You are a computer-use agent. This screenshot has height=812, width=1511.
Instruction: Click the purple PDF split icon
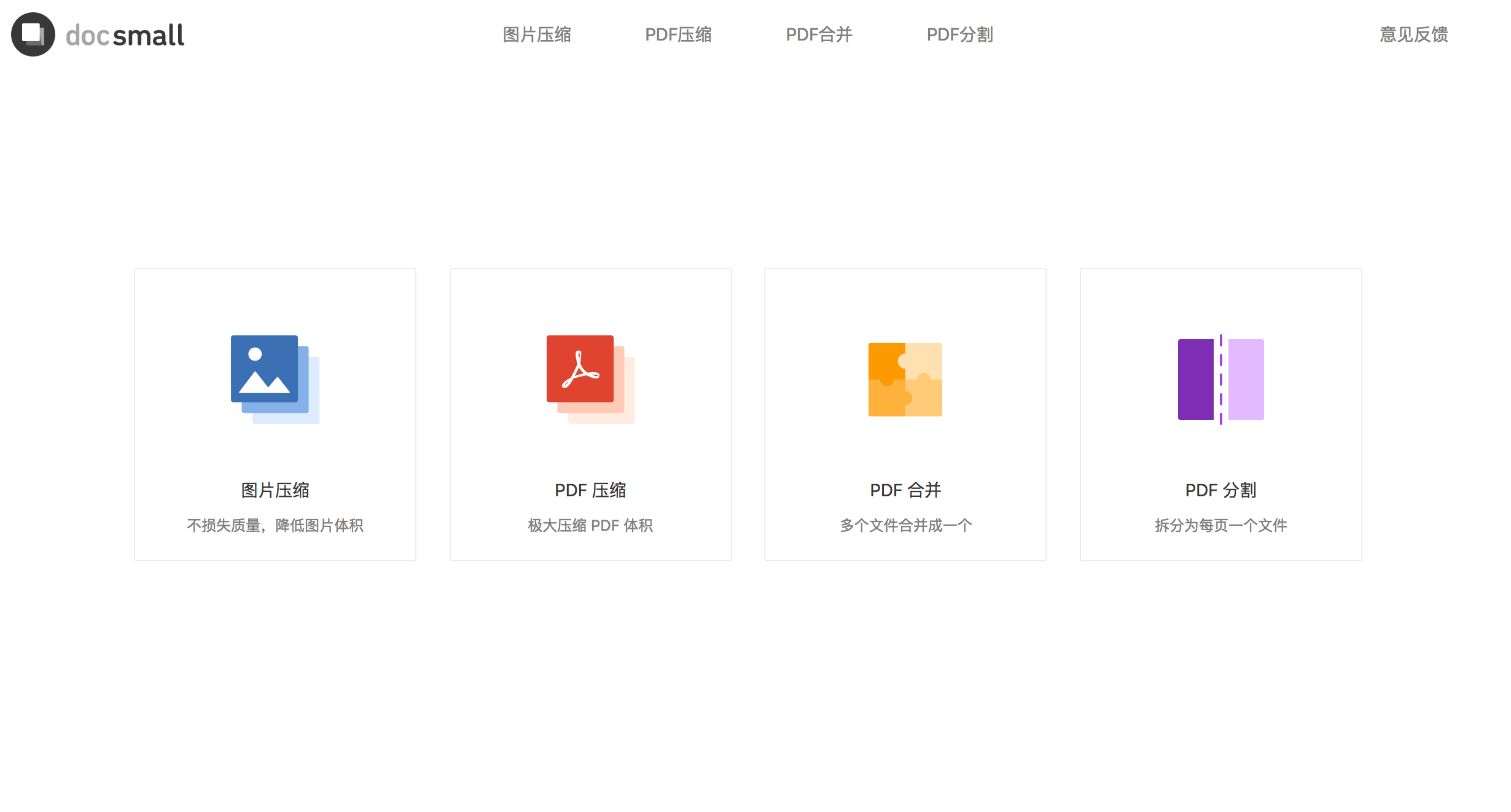[1221, 380]
